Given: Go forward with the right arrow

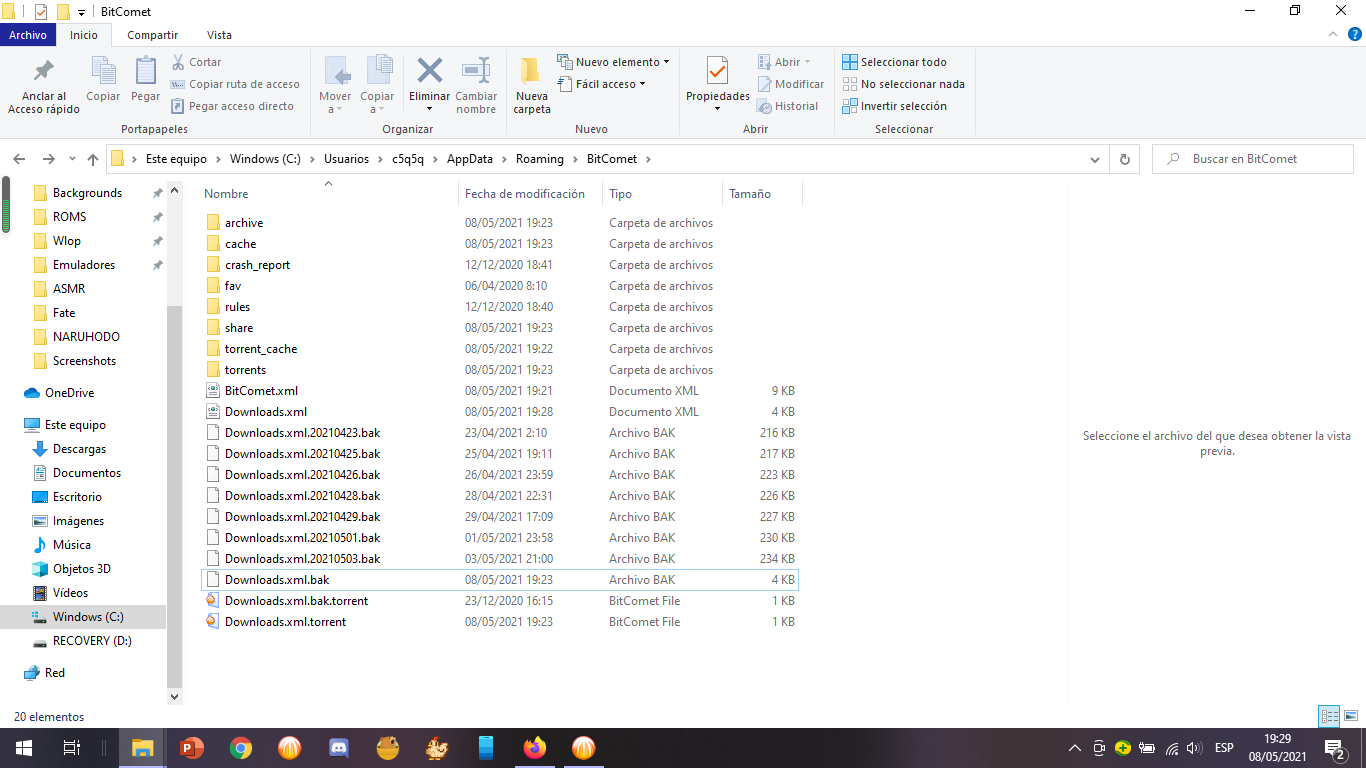Looking at the screenshot, I should point(48,159).
